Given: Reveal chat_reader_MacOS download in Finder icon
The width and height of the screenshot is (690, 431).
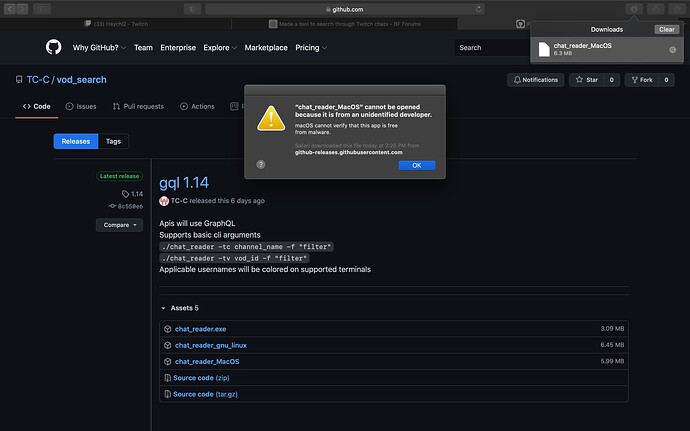Looking at the screenshot, I should coord(672,50).
